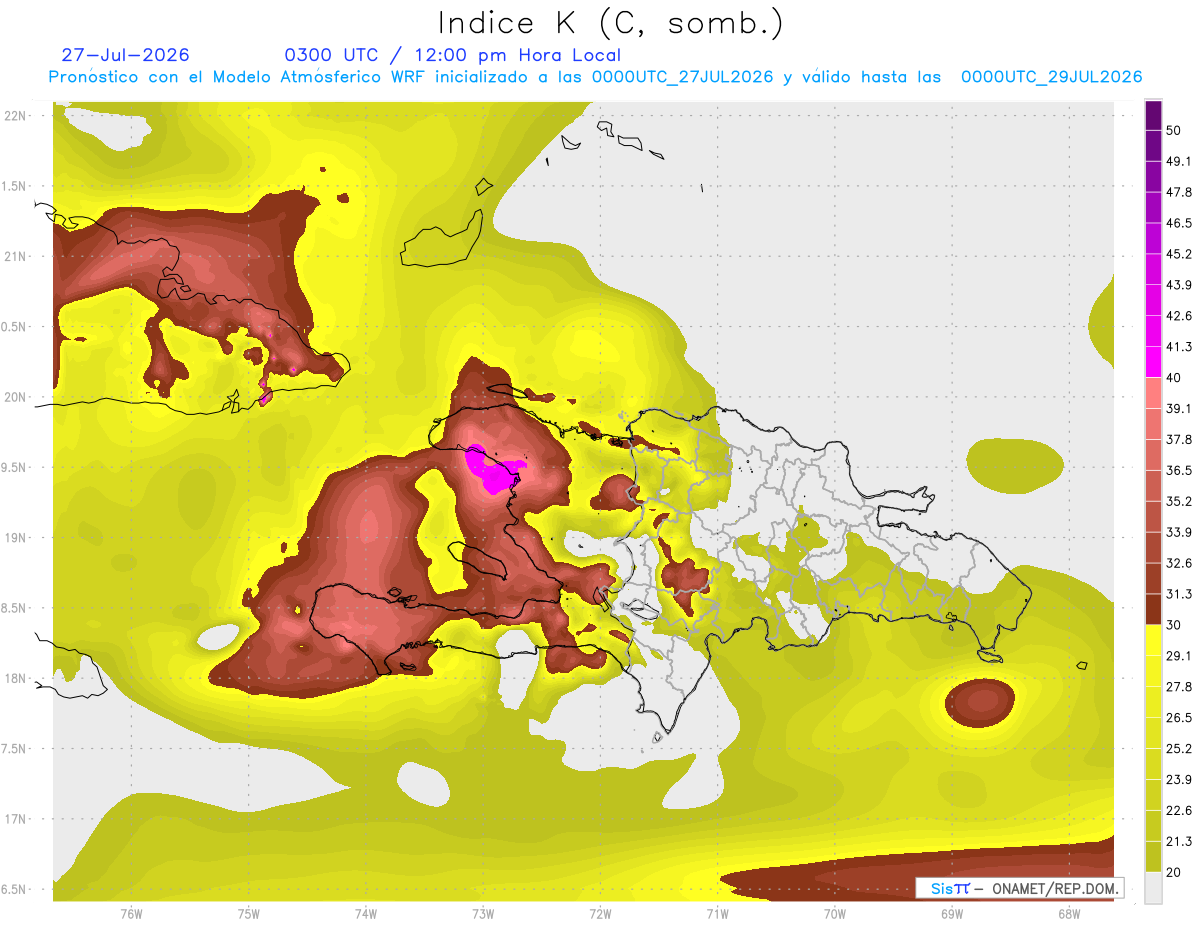Select the date text "27-Jul-2026"
The image size is (1200, 927).
[x=125, y=55]
